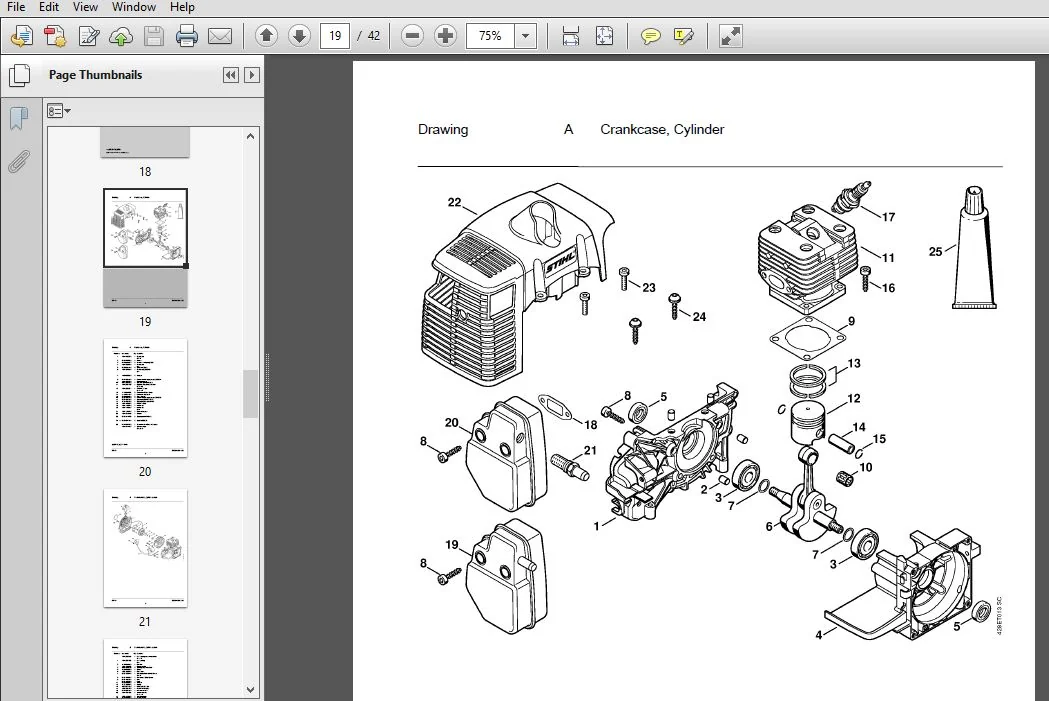Select the page 19 thumbnail
Viewport: 1049px width, 701px height.
(145, 248)
